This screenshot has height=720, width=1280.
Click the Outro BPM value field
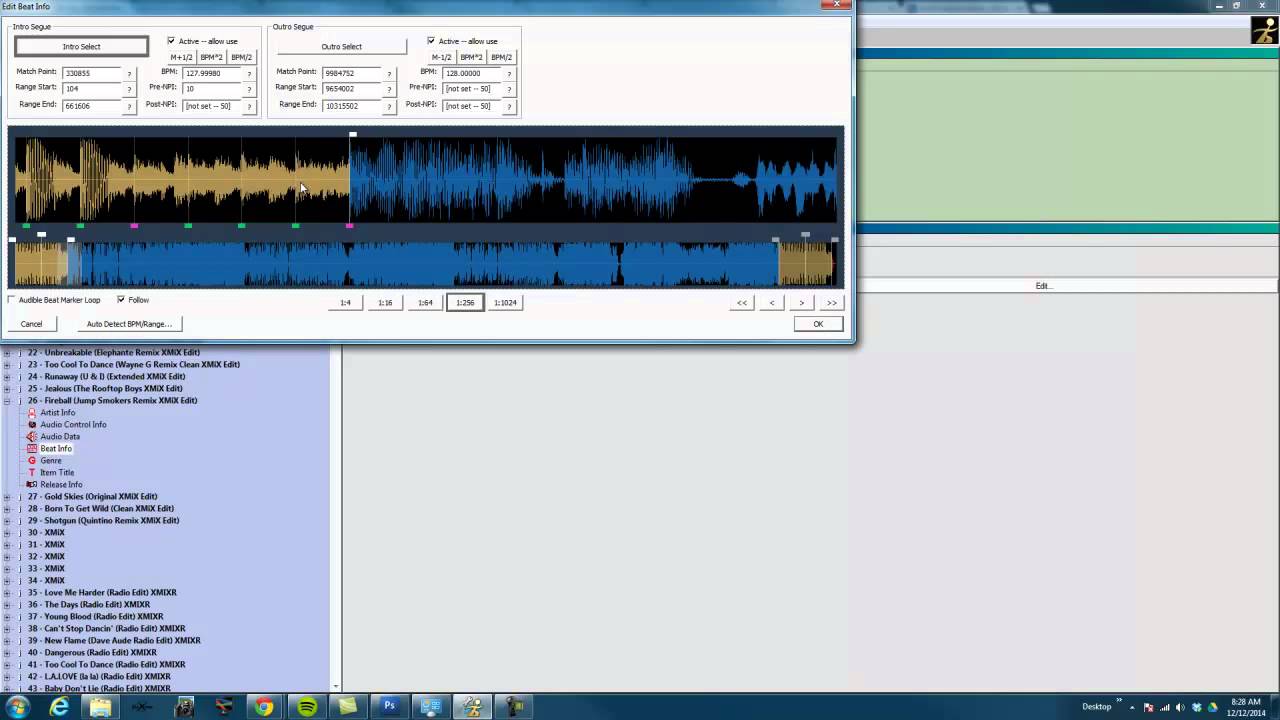click(472, 73)
